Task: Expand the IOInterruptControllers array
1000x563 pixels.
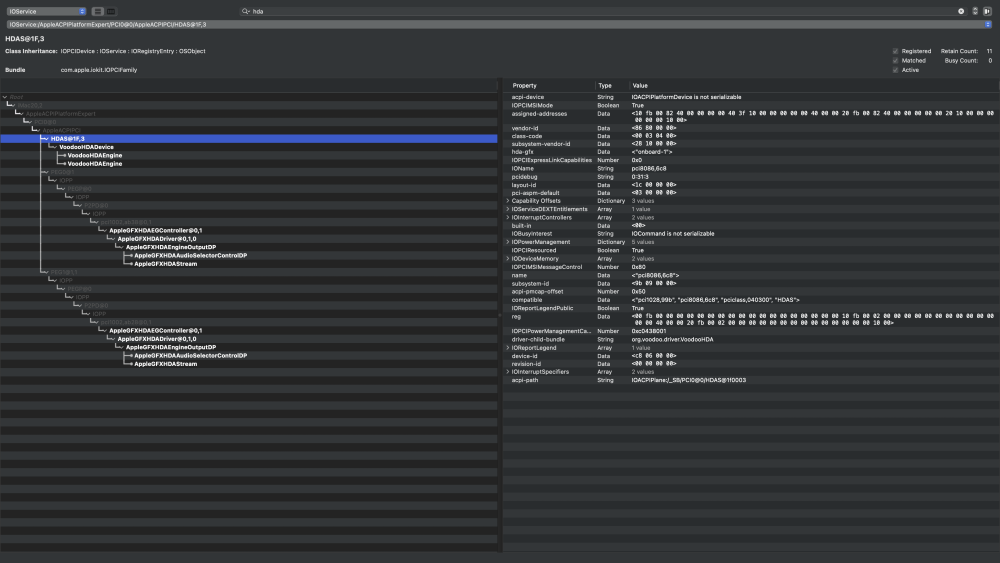Action: coord(508,217)
